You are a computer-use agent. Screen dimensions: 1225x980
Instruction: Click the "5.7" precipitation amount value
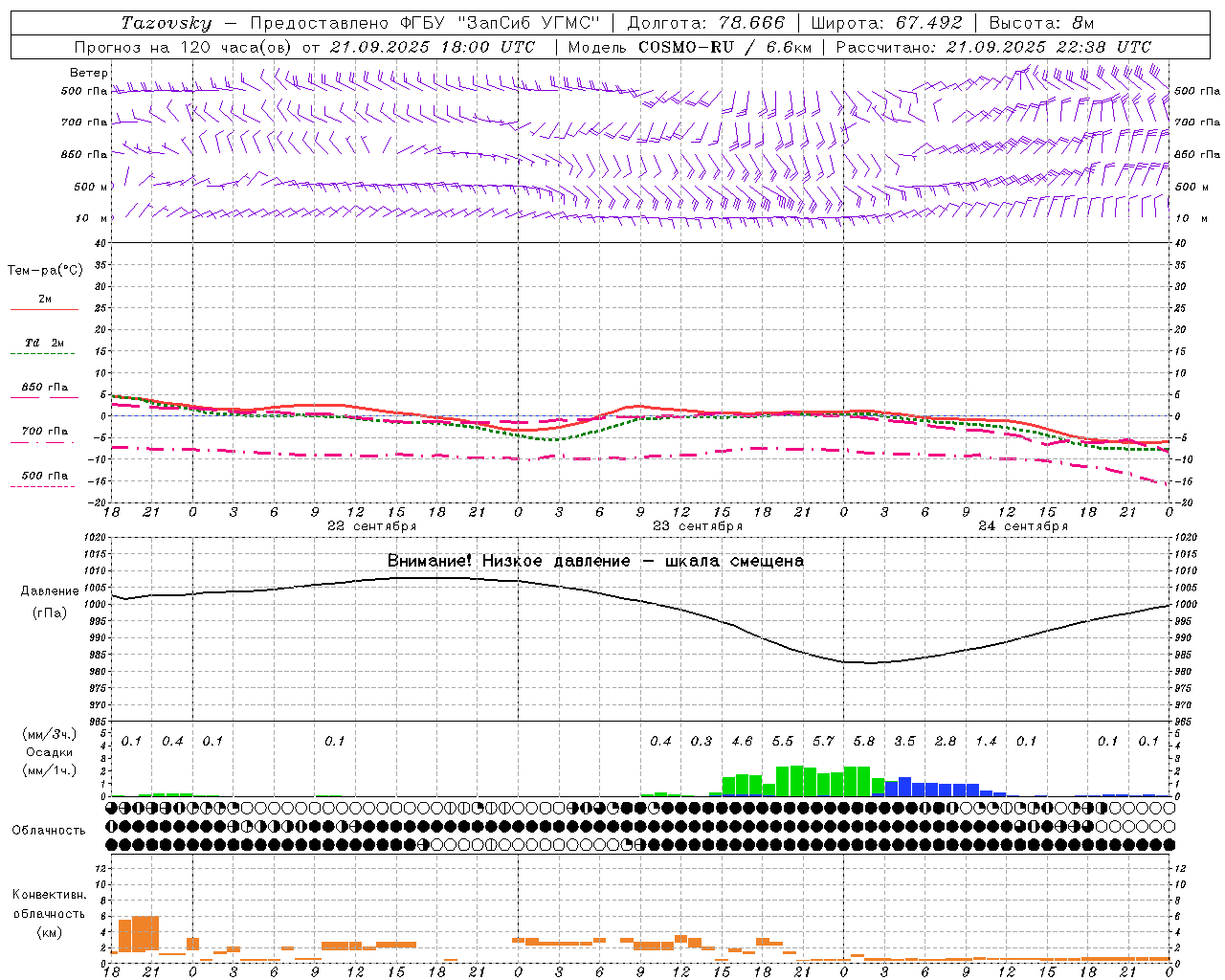823,742
